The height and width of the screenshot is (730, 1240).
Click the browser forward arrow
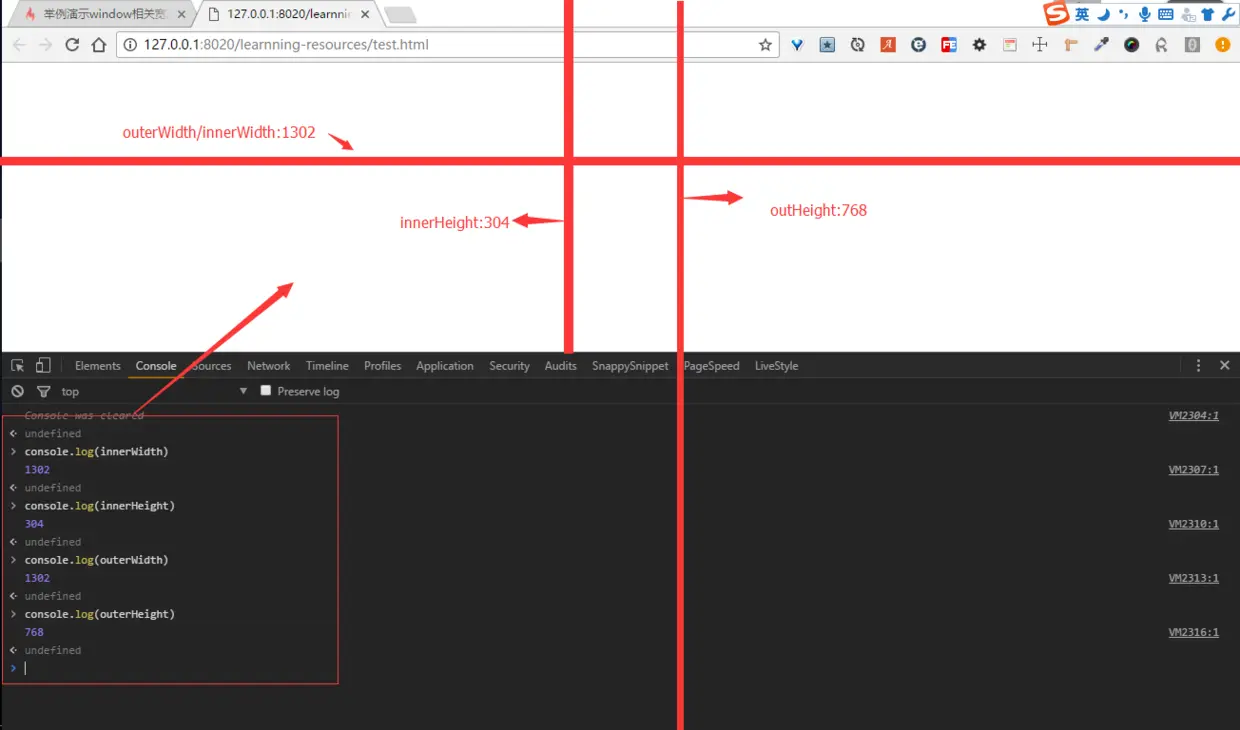pyautogui.click(x=45, y=45)
